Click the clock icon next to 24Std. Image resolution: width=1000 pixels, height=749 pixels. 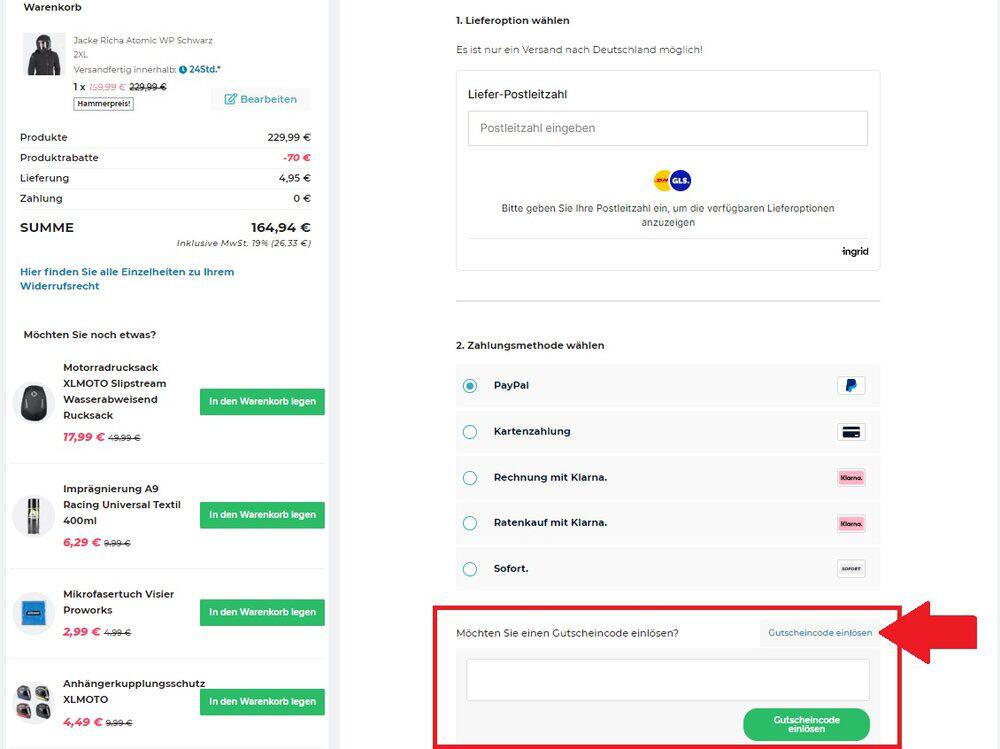(x=183, y=70)
